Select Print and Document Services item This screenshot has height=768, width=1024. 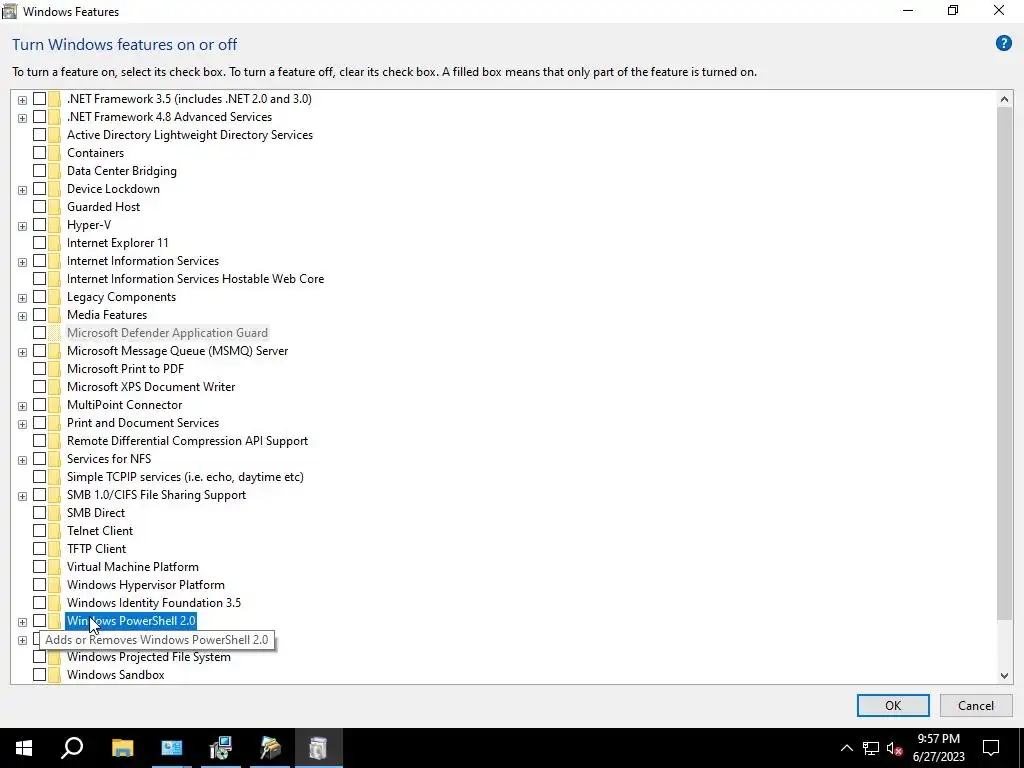point(142,423)
